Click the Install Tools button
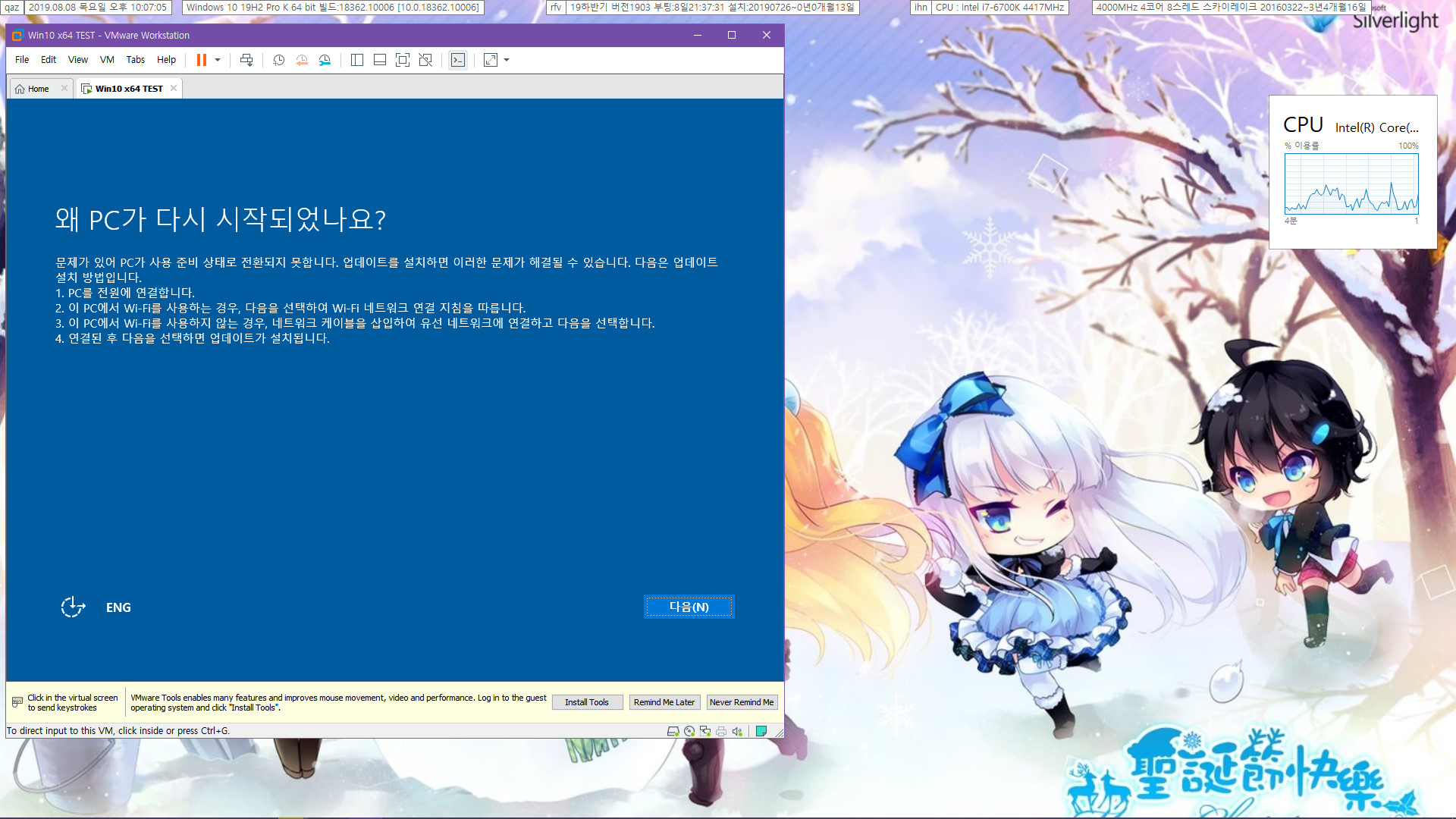This screenshot has height=819, width=1456. (x=587, y=702)
